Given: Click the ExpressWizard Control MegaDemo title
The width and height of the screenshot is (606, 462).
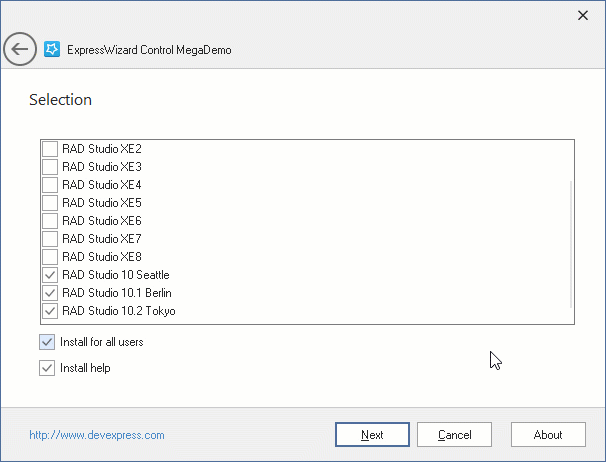Looking at the screenshot, I should (149, 50).
